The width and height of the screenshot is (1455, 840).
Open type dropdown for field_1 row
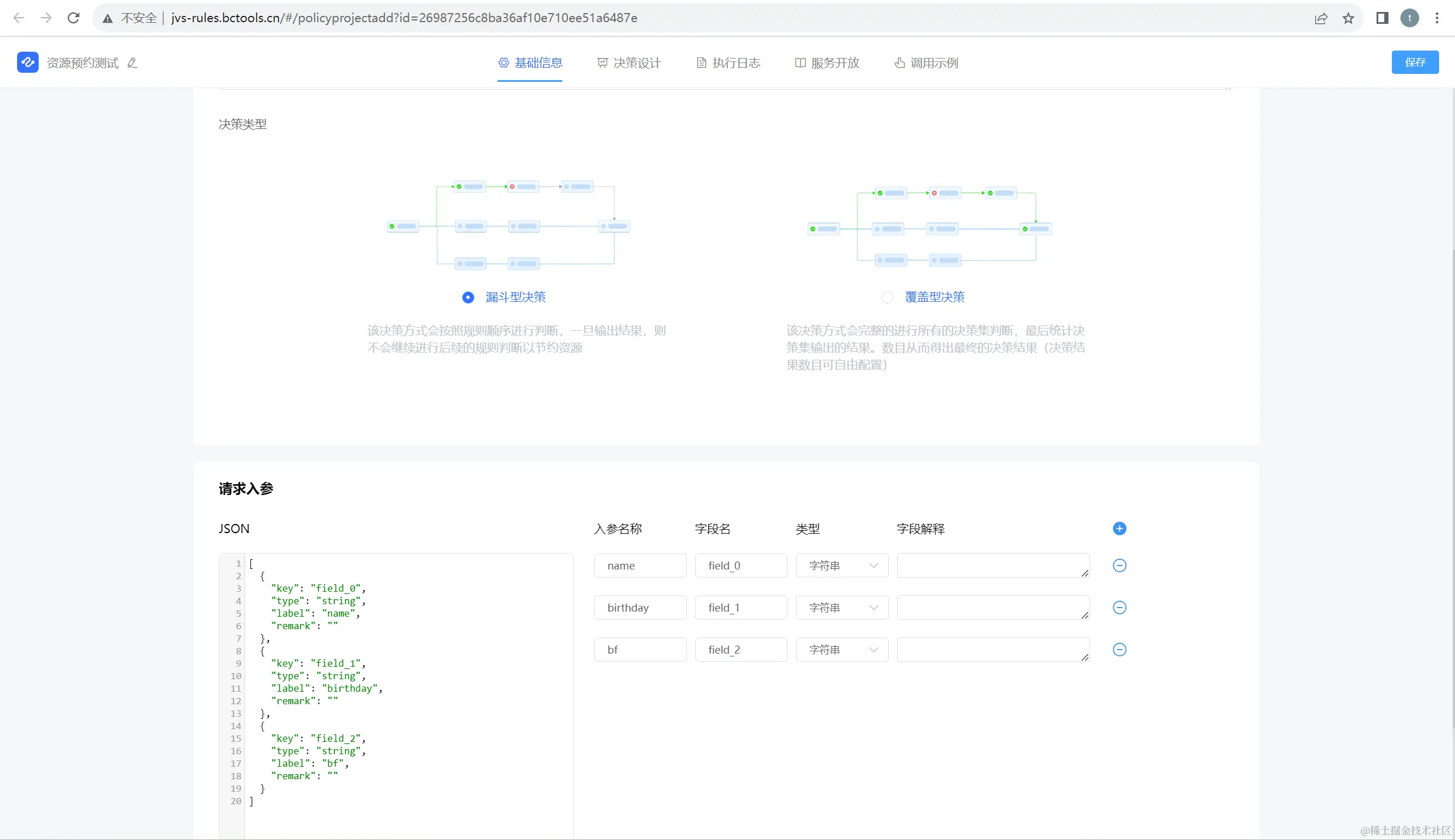point(842,608)
